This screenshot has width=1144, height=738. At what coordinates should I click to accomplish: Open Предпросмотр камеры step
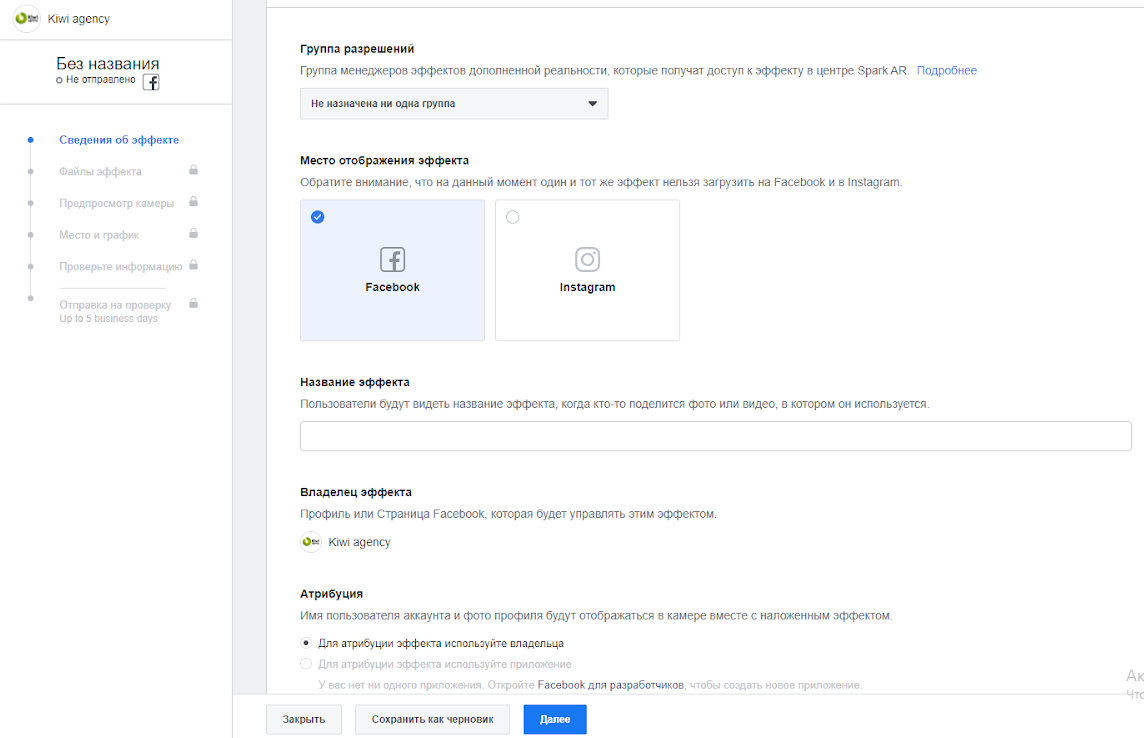tap(117, 203)
